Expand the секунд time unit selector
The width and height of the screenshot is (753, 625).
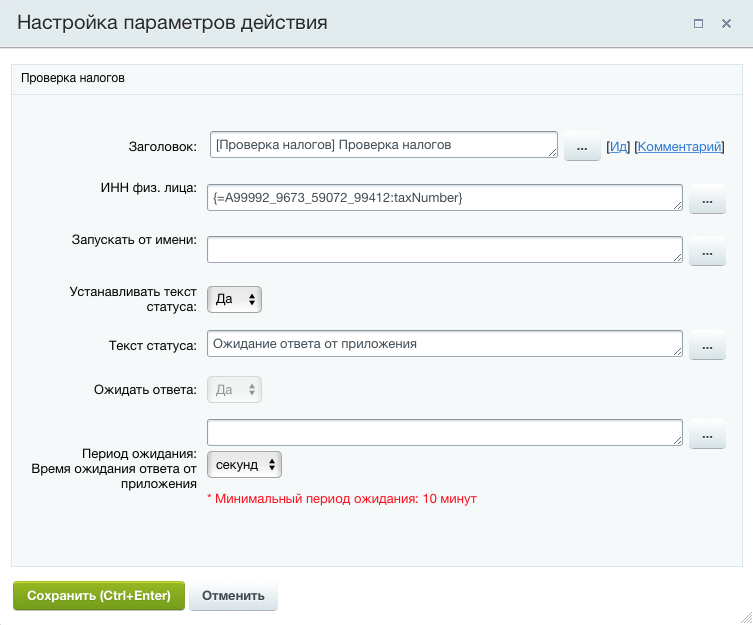[x=244, y=465]
